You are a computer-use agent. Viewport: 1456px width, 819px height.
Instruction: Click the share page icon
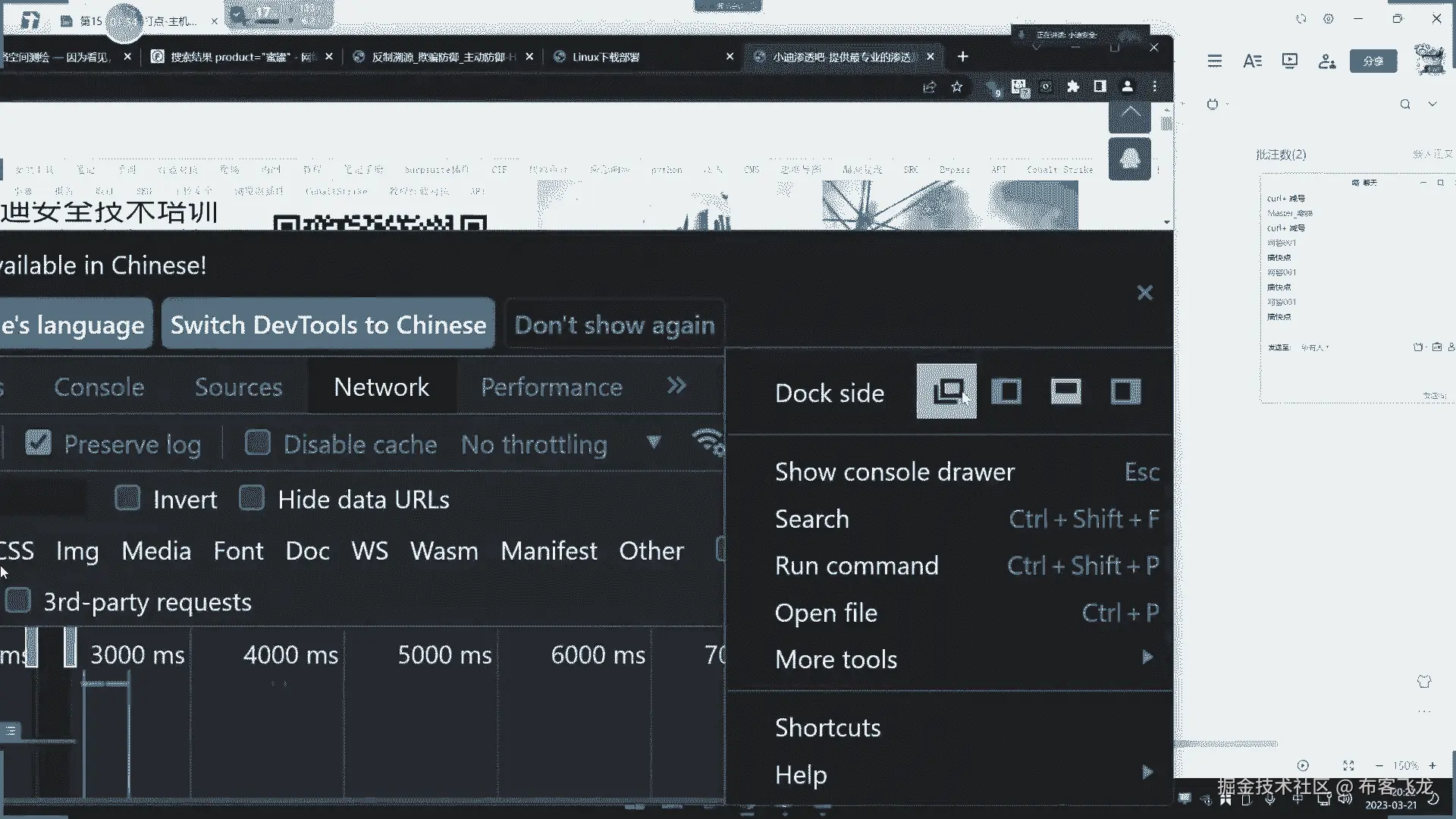click(929, 87)
